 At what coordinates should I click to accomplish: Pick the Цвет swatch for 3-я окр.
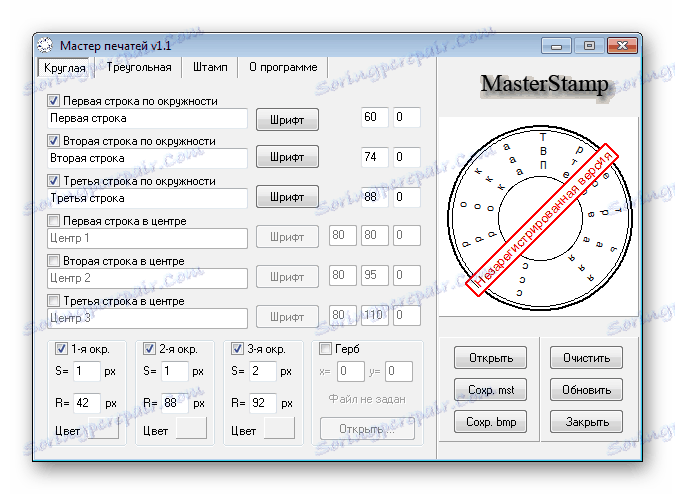point(279,428)
